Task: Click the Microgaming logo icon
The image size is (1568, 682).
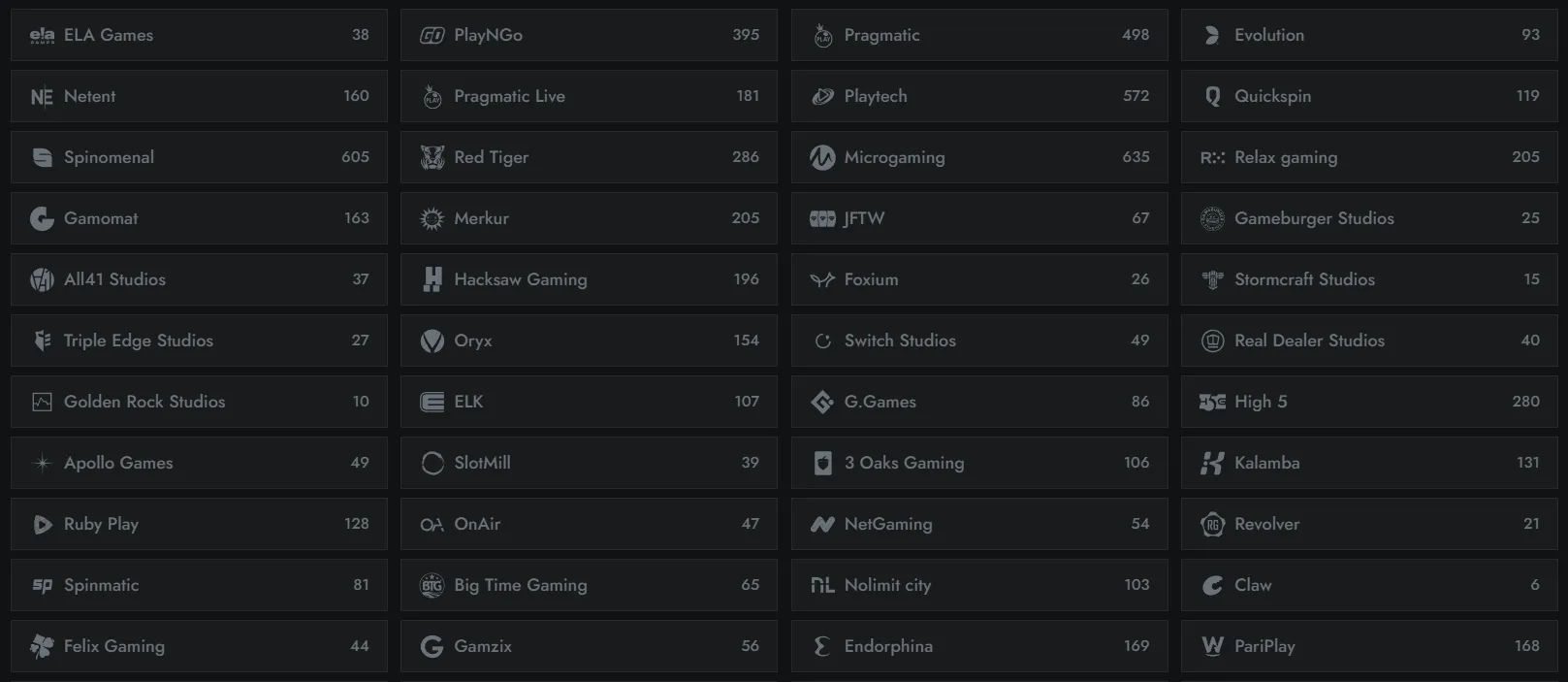Action: (822, 157)
